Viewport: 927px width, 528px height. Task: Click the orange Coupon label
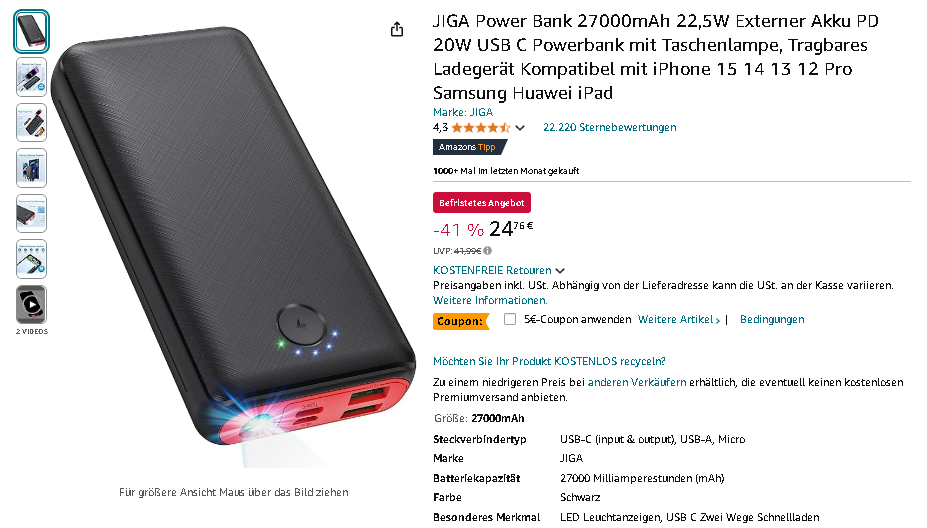(461, 321)
